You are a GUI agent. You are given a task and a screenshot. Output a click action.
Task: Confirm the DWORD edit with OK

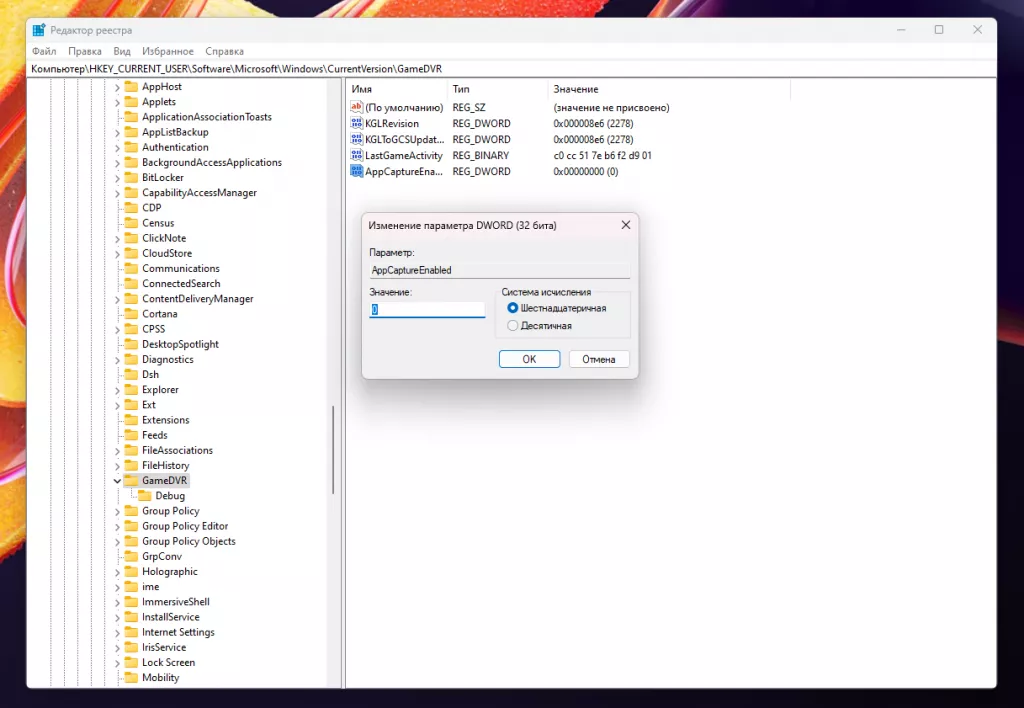(529, 359)
